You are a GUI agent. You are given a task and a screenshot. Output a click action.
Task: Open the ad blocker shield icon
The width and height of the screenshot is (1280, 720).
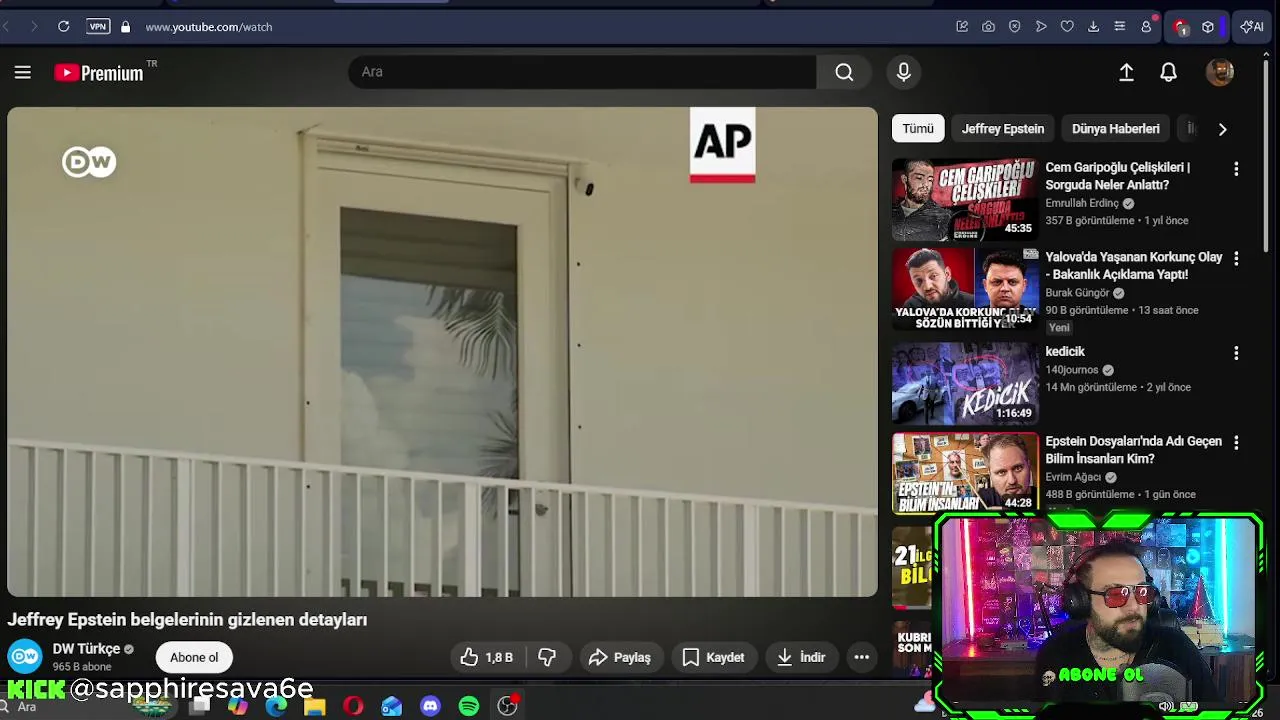[x=1014, y=27]
